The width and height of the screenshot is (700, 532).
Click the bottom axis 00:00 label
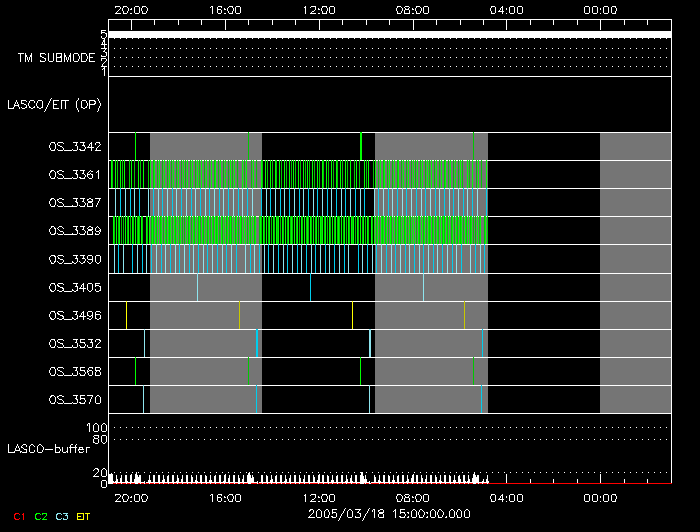click(600, 498)
